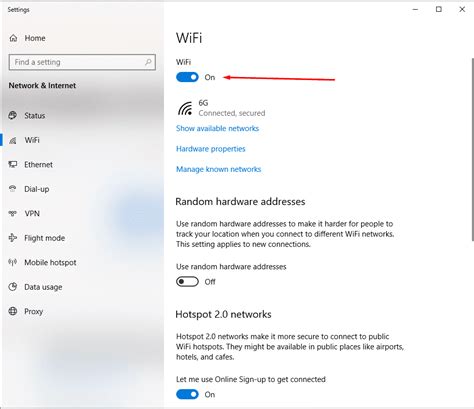
Task: Open VPN settings page
Action: (32, 213)
